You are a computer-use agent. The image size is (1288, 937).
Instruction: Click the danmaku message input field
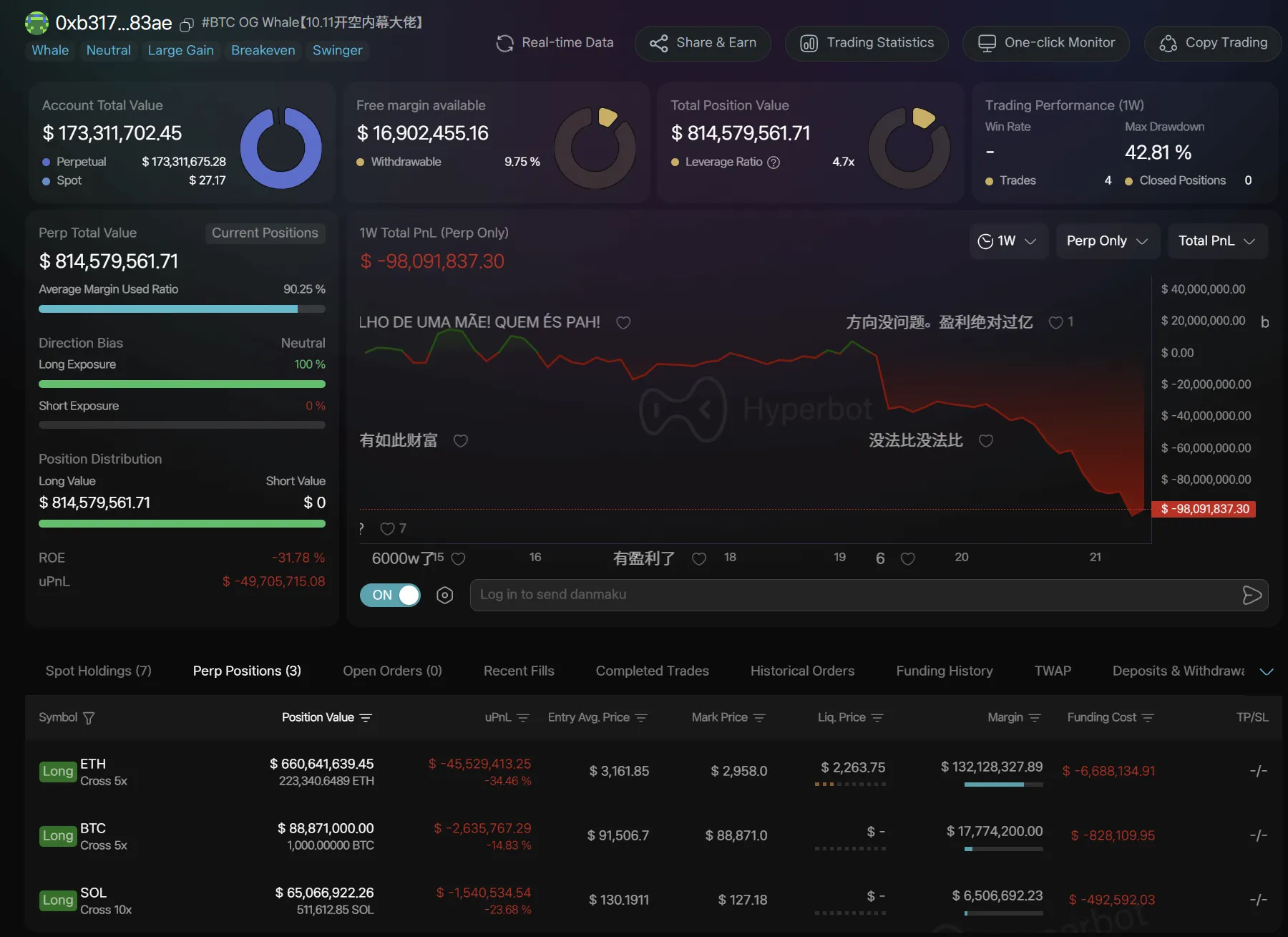852,595
